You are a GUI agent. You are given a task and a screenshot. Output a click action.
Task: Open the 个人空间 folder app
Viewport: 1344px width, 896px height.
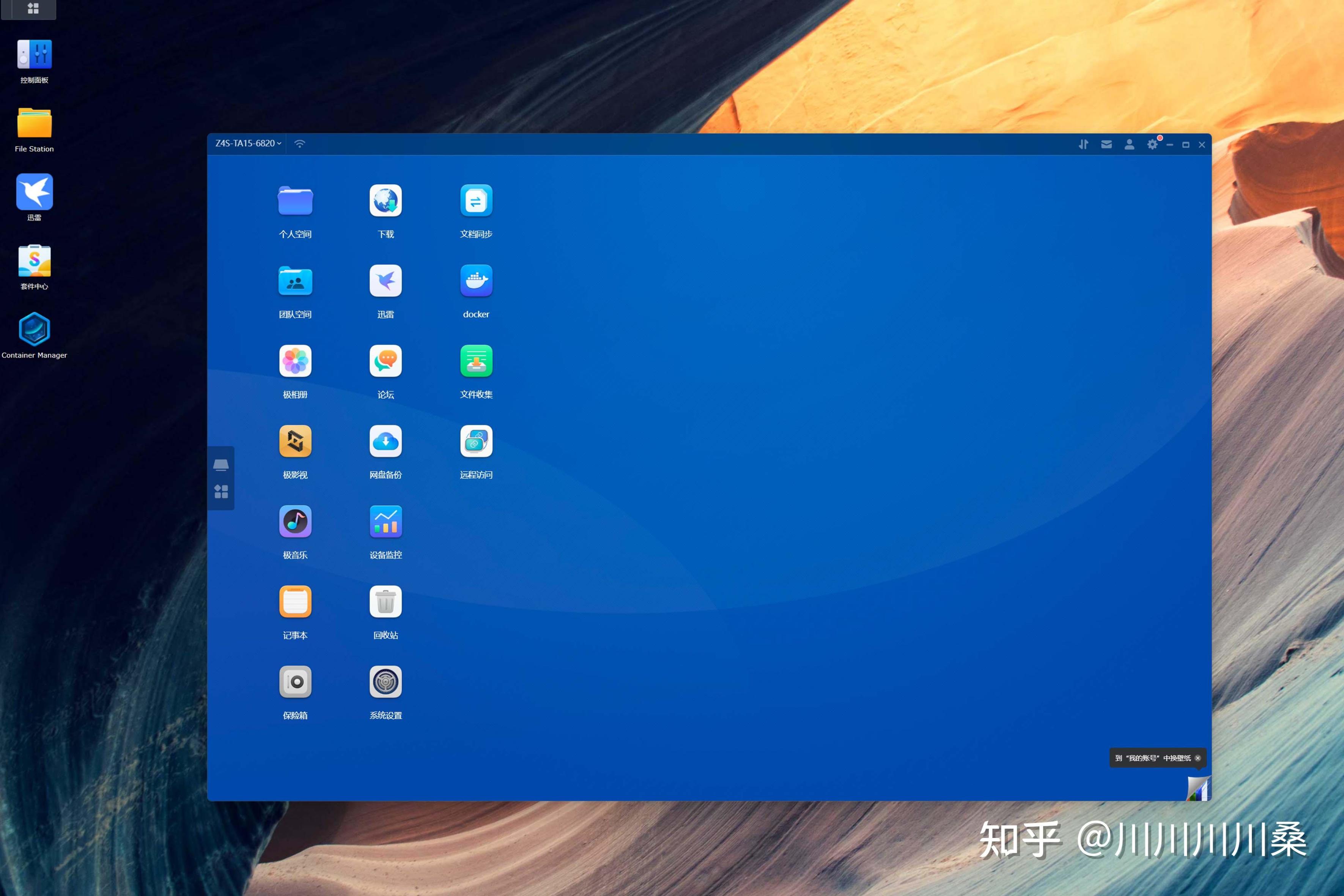[295, 201]
